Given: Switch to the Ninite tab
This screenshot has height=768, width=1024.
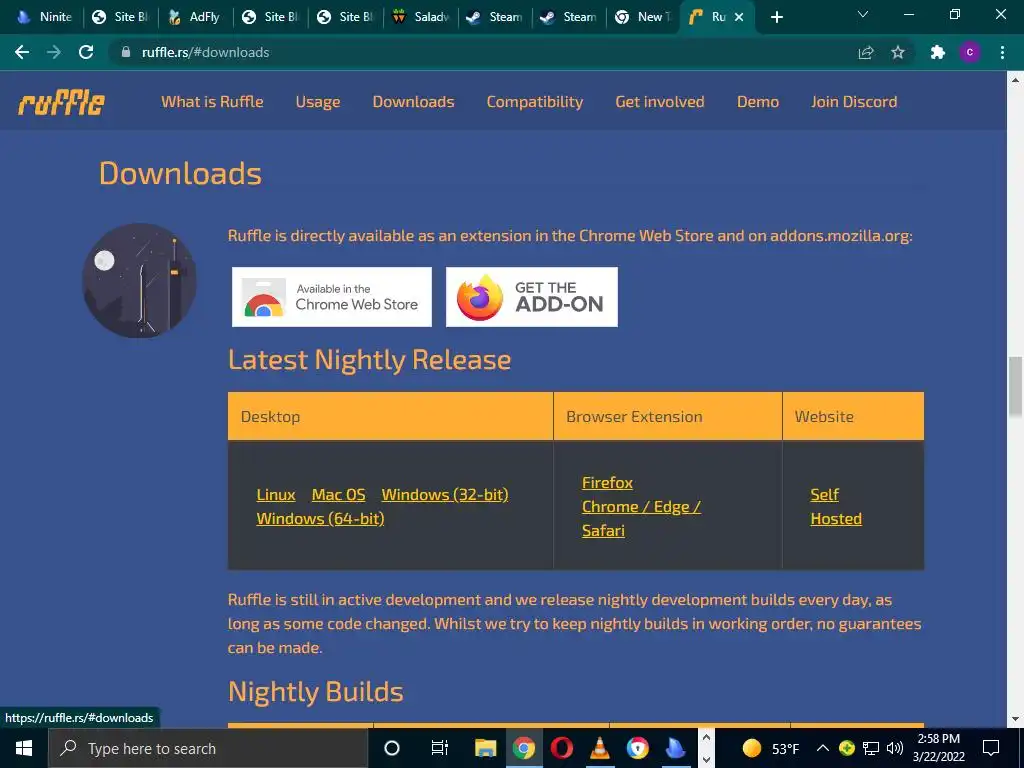Looking at the screenshot, I should coord(44,17).
